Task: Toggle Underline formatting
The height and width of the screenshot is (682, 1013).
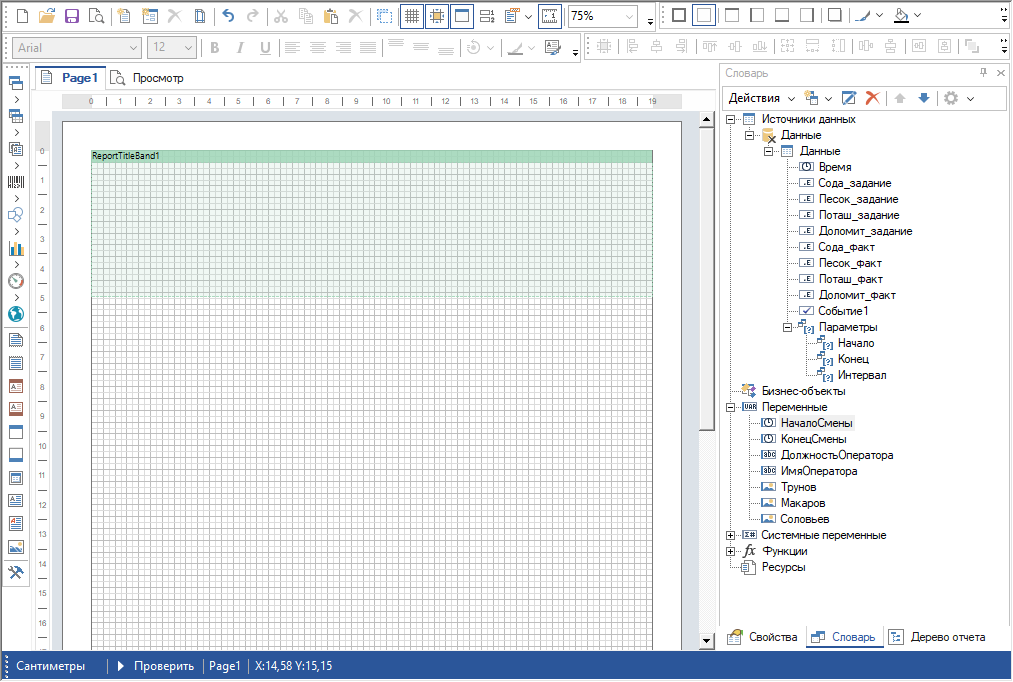Action: [265, 47]
